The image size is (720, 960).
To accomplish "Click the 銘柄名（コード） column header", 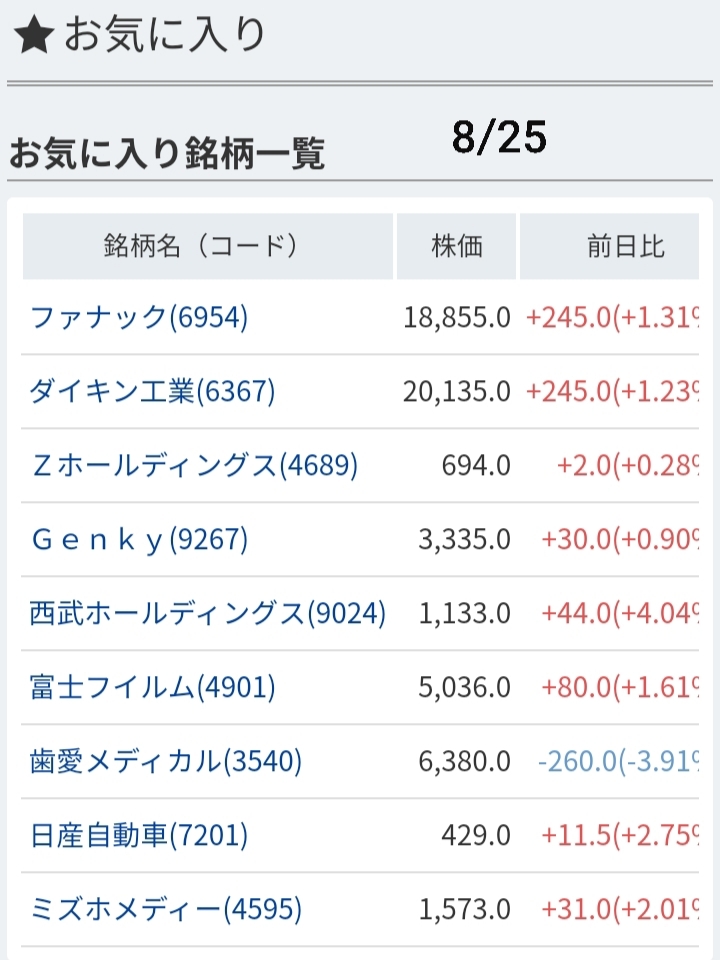I will [x=208, y=246].
